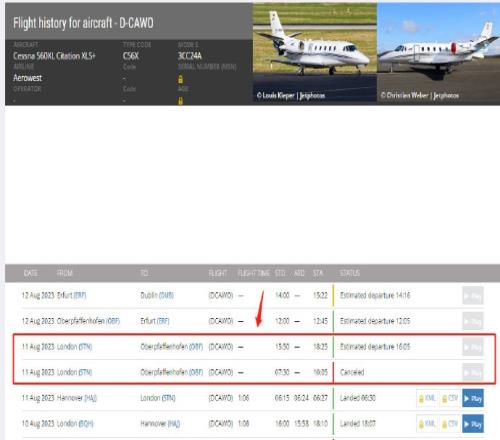Click the FLIGHT TIME column header
500x440 pixels.
pyautogui.click(x=254, y=273)
